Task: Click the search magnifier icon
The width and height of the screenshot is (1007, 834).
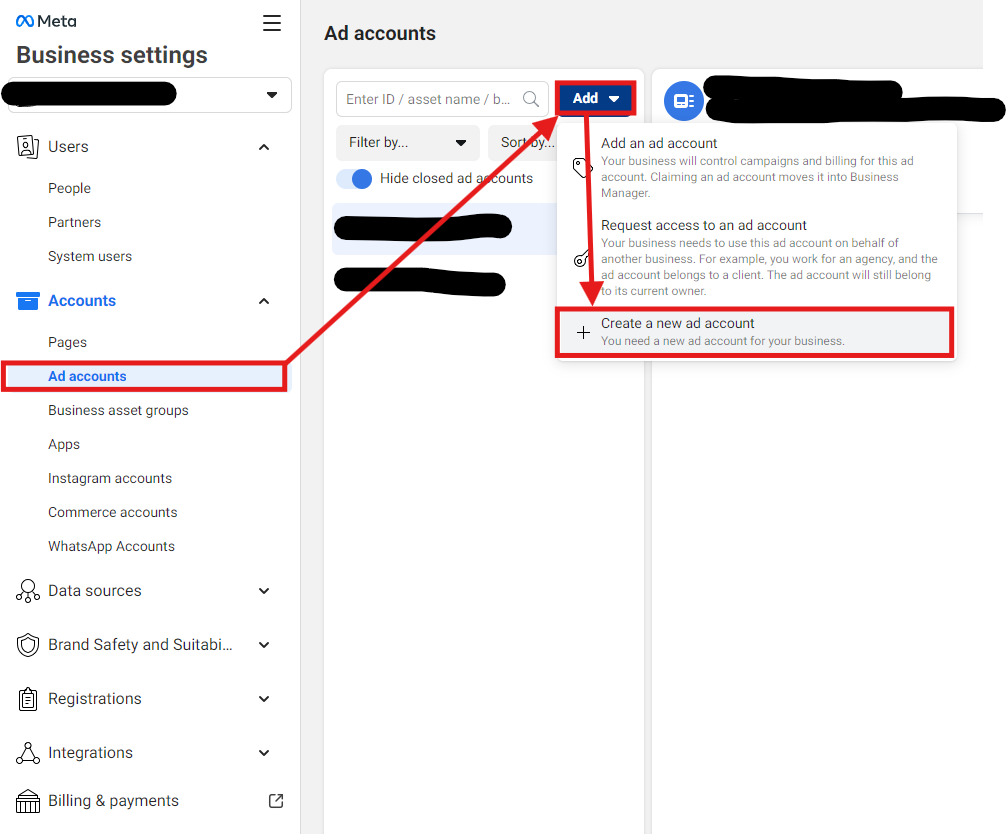Action: pos(531,99)
